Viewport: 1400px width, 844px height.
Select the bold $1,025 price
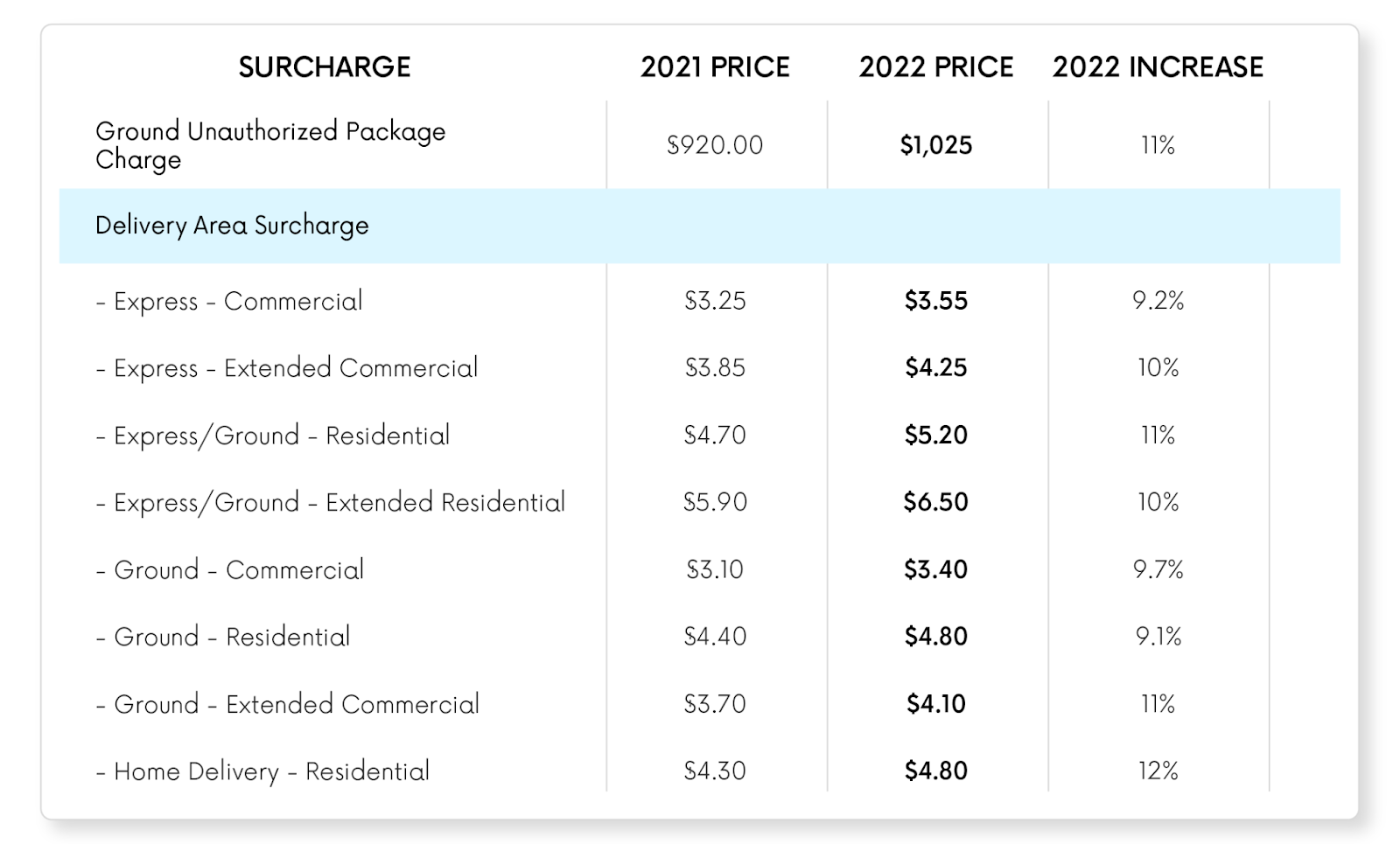pos(935,145)
